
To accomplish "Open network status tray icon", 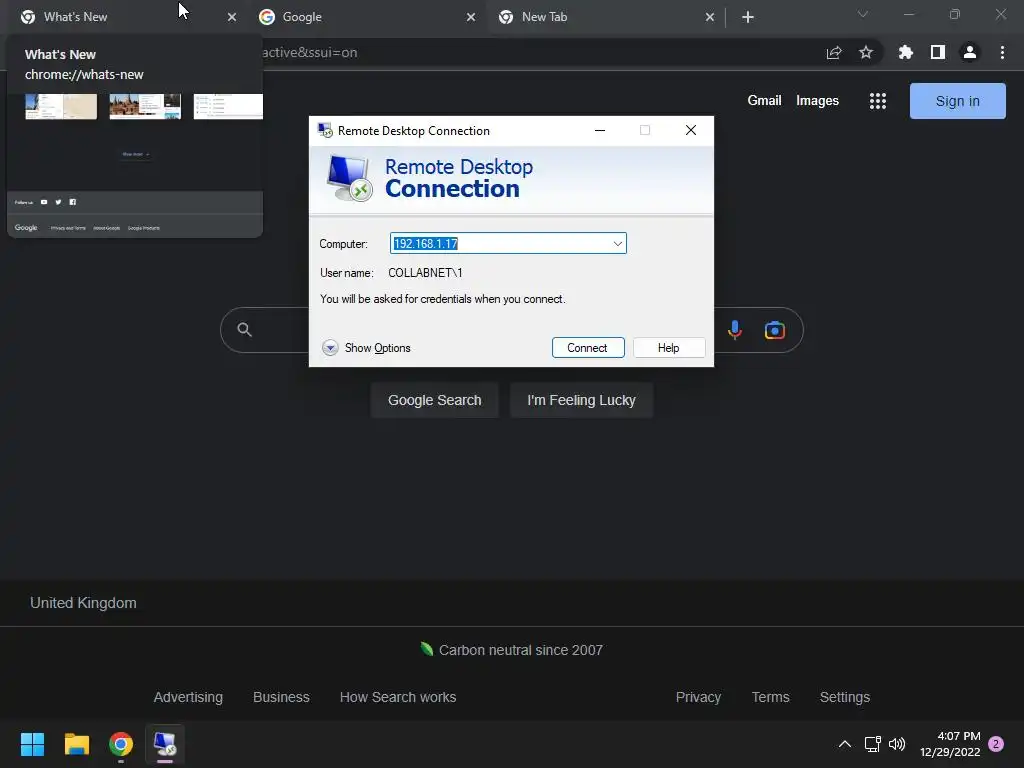I will (x=872, y=744).
